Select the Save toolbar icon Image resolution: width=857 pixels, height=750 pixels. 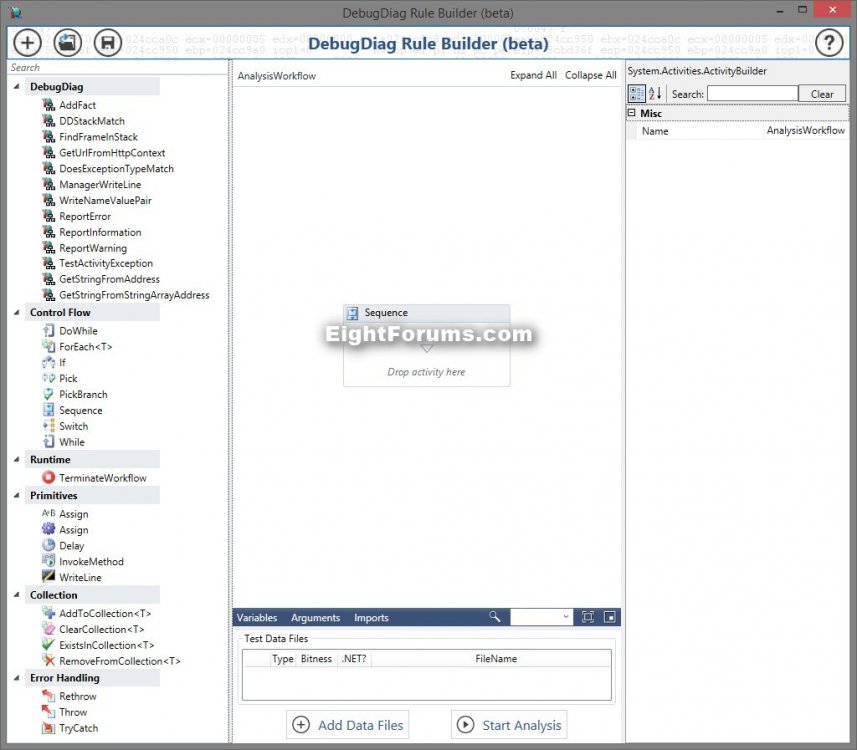pyautogui.click(x=109, y=42)
